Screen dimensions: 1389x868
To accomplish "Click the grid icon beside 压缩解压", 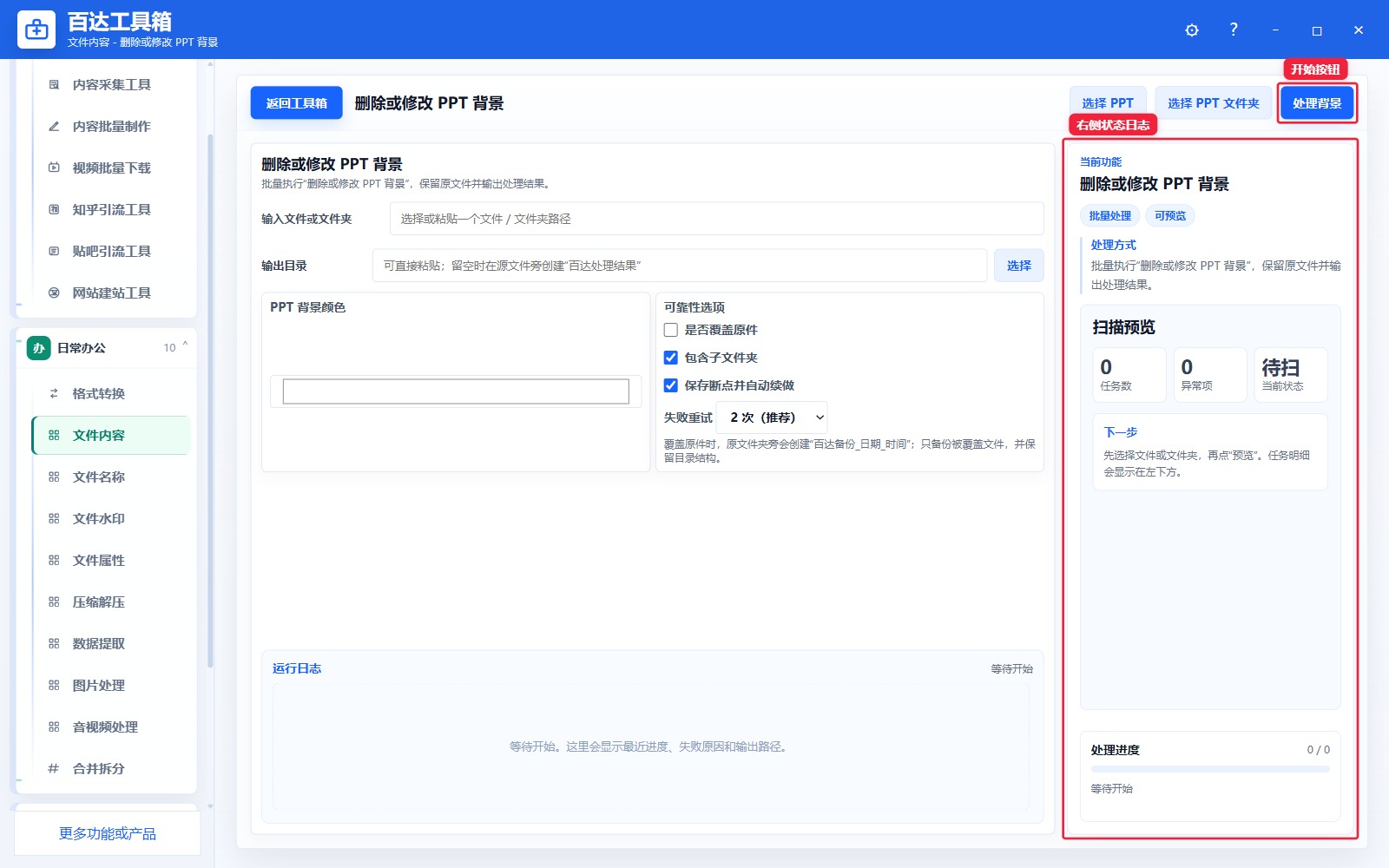I will [x=54, y=602].
